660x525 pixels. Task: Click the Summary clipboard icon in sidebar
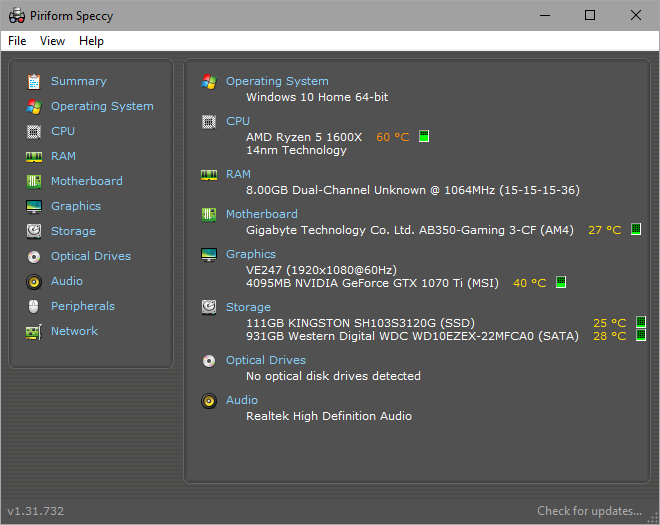coord(34,81)
